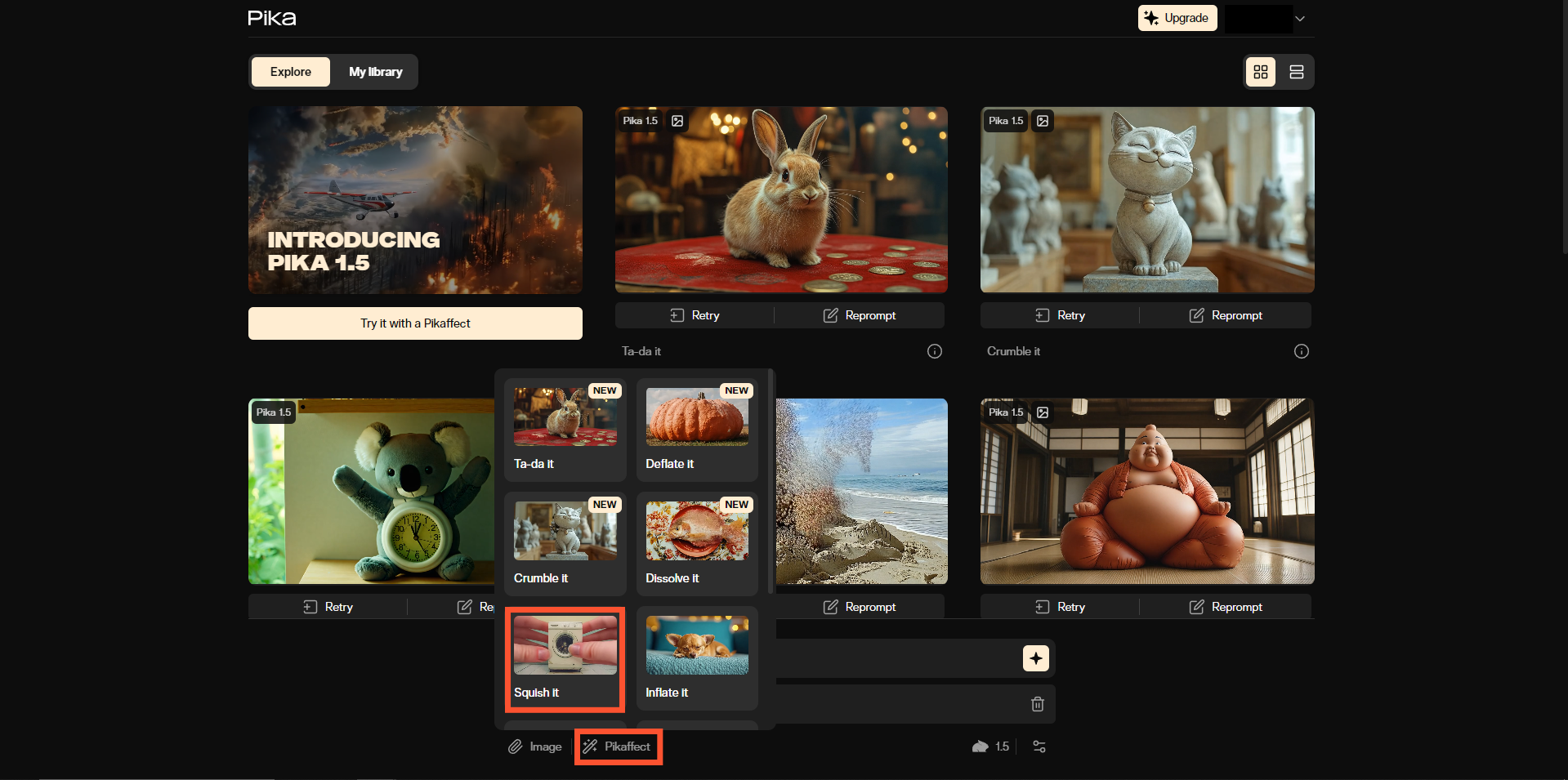Select Pika 1.5 model version
Viewport: 1568px width, 780px height.
[990, 747]
